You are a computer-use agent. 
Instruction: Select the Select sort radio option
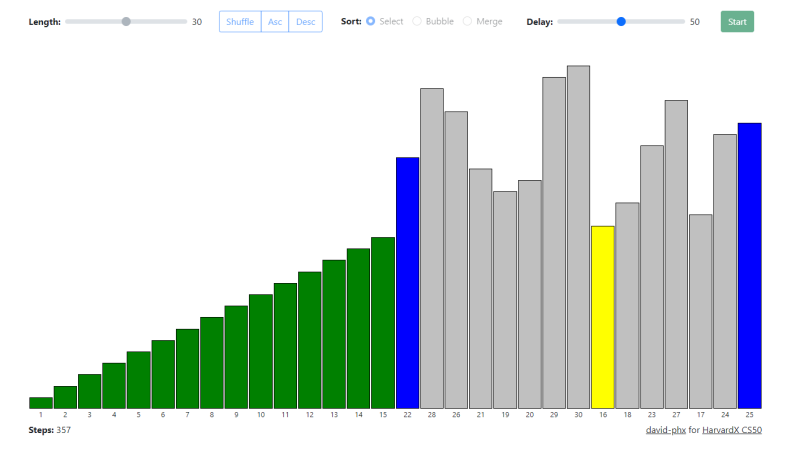pos(370,21)
